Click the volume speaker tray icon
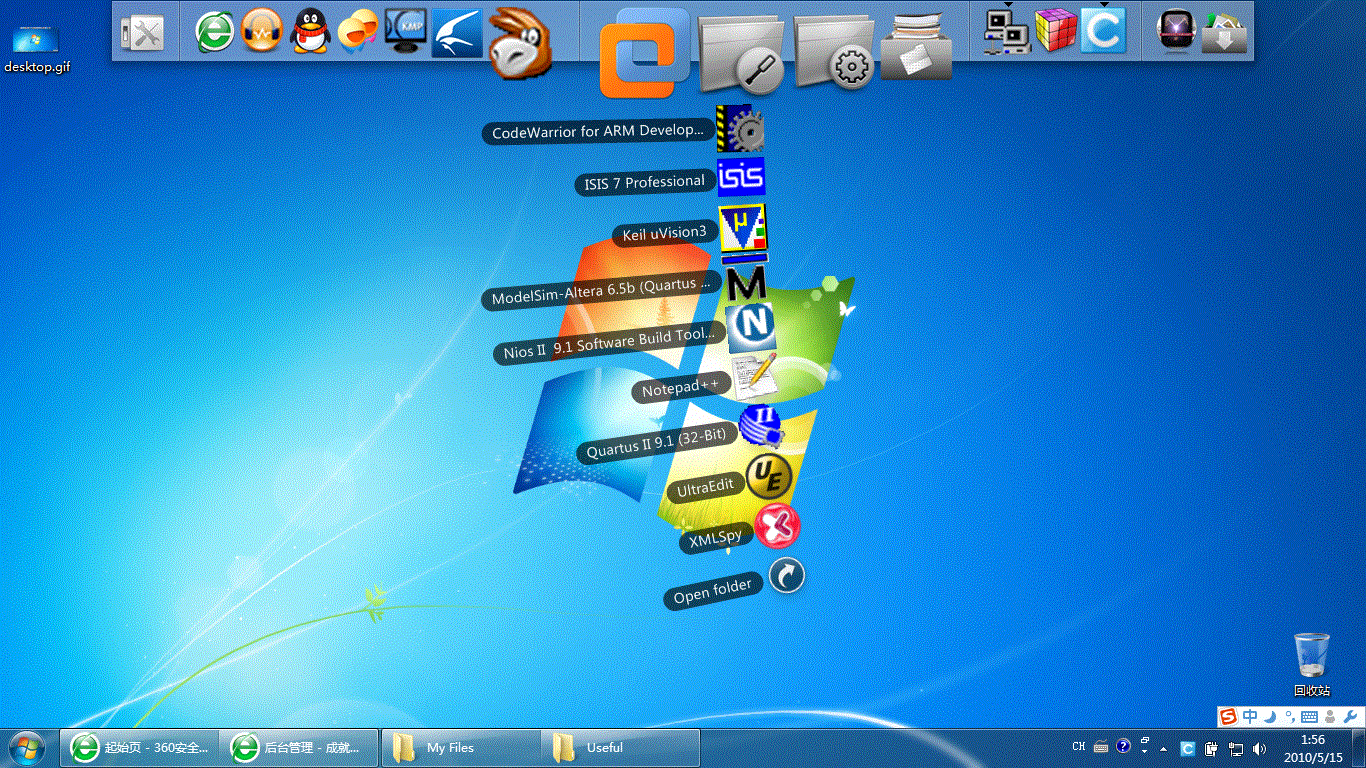The image size is (1366, 768). tap(1259, 748)
